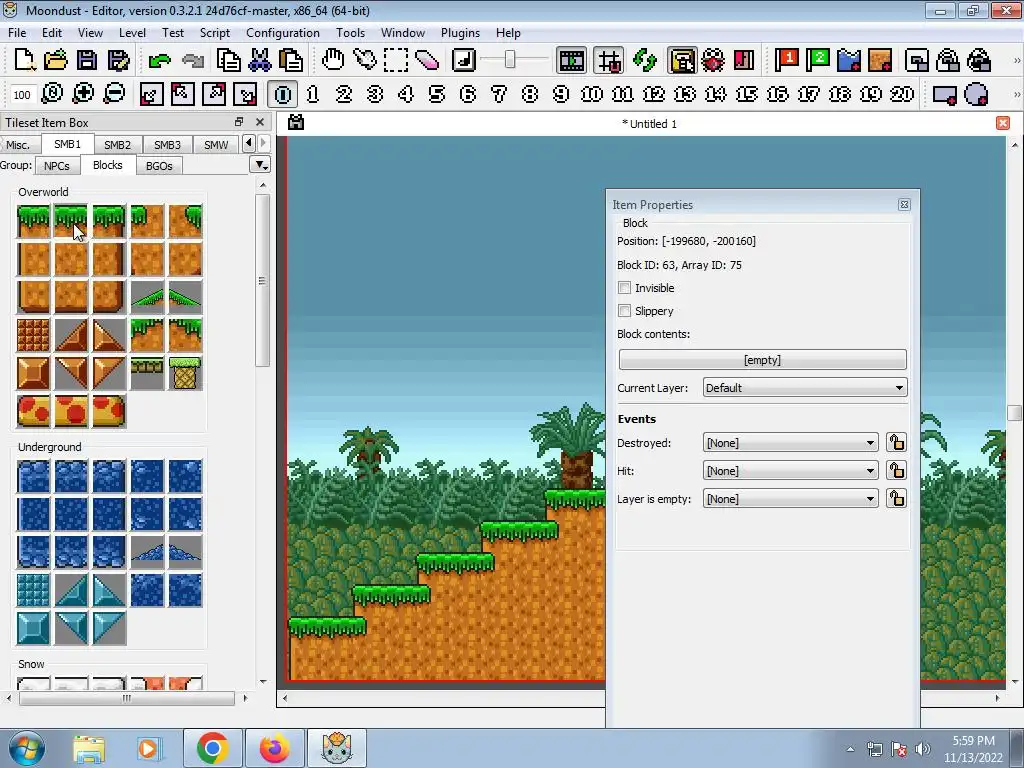This screenshot has width=1024, height=768.
Task: Click the zoom percent field showing 100
Action: pos(22,95)
